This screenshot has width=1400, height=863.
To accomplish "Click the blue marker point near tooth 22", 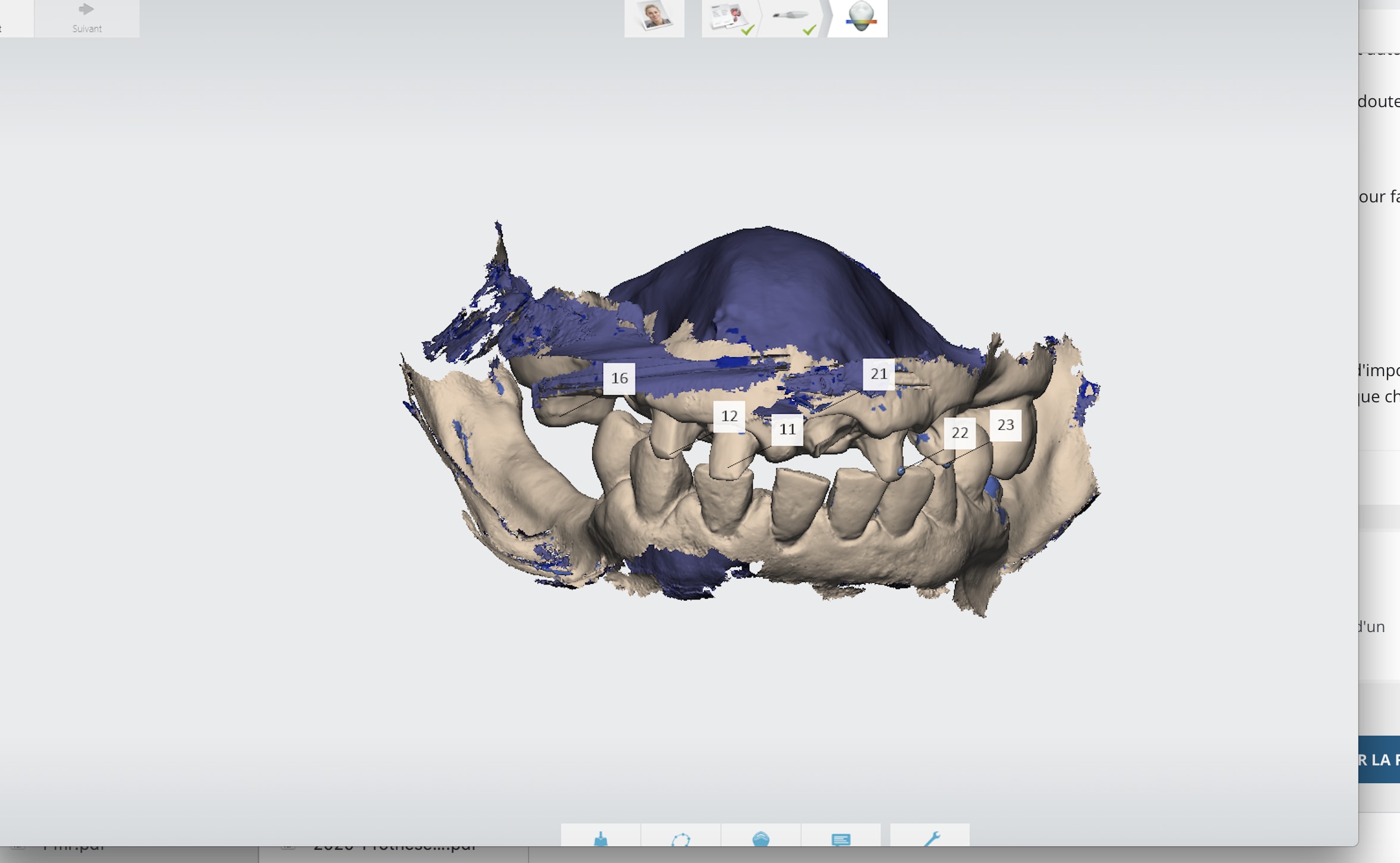I will point(901,471).
